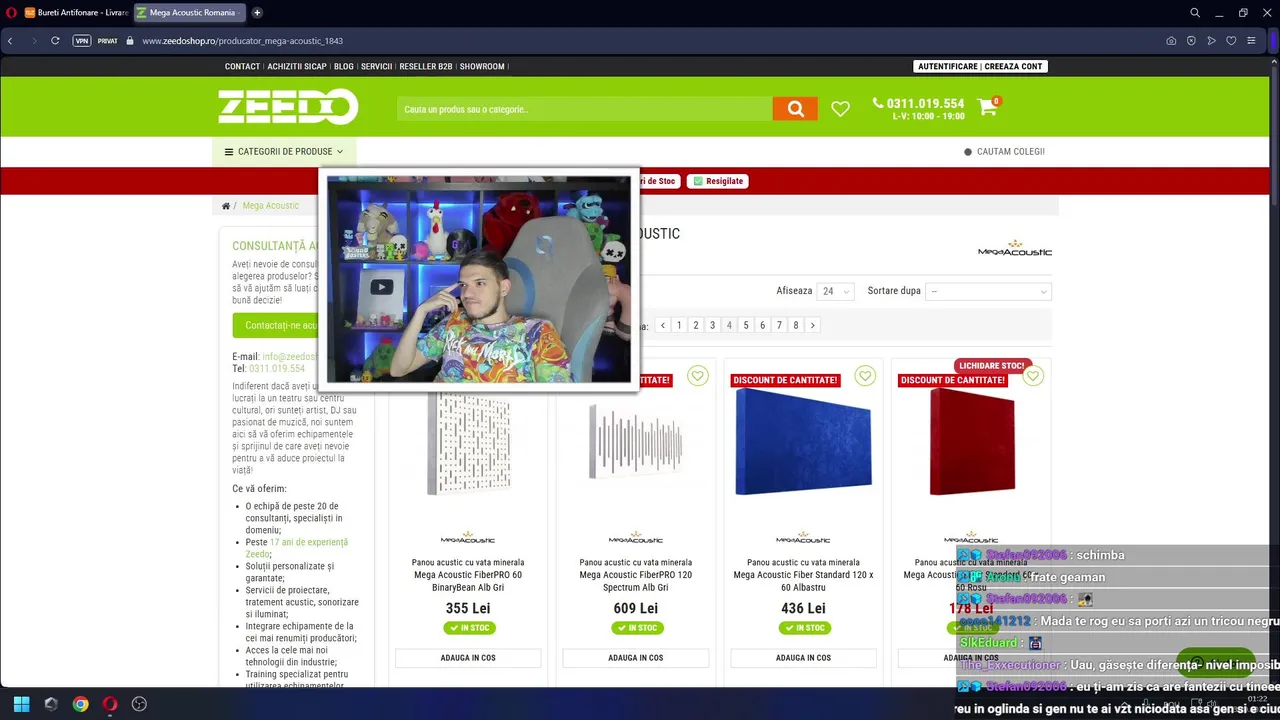Reload the page with the refresh icon

(x=55, y=41)
